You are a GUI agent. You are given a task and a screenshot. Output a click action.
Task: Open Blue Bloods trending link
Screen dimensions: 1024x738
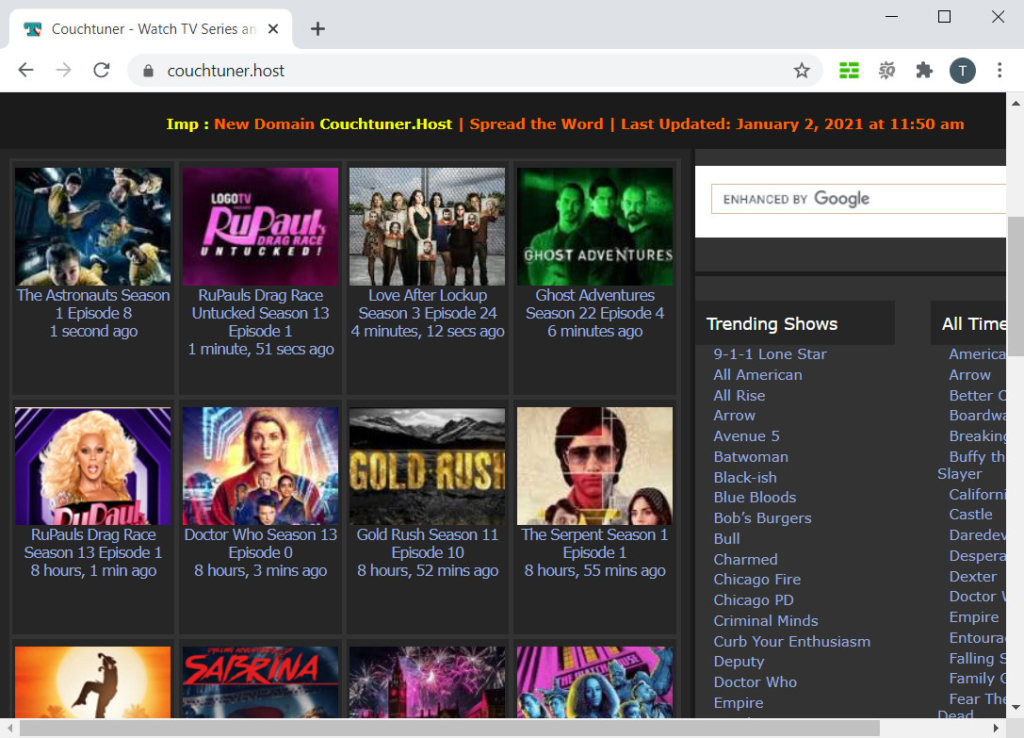coord(755,497)
